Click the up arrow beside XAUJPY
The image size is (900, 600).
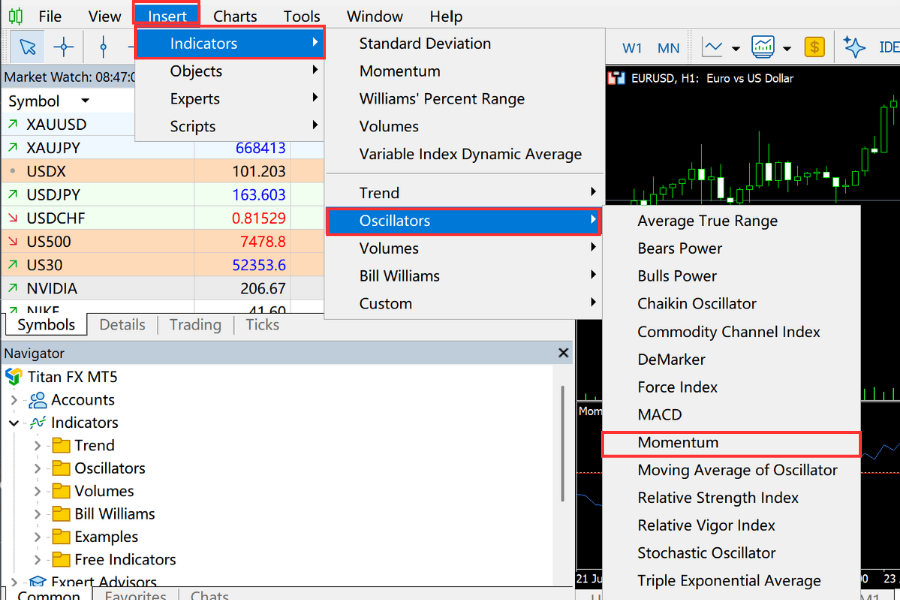[x=13, y=148]
